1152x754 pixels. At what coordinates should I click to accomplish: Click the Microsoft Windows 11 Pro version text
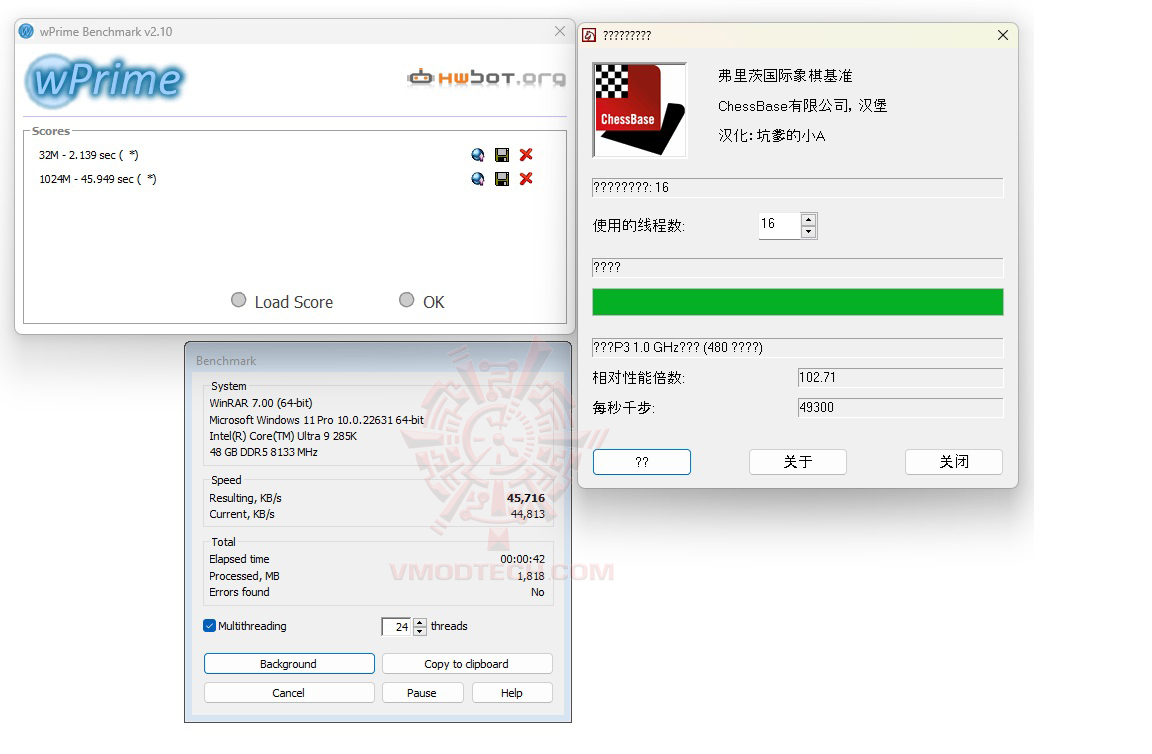tap(317, 420)
